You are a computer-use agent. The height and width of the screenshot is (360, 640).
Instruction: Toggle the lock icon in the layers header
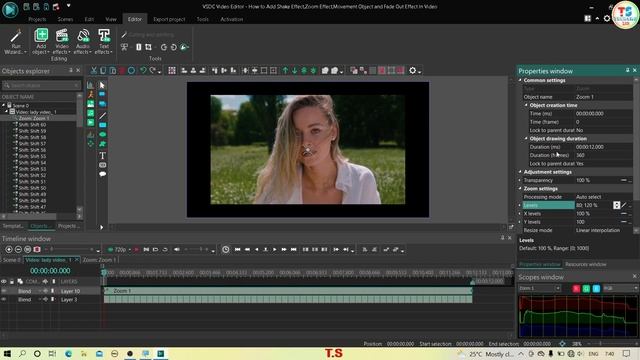(12, 282)
